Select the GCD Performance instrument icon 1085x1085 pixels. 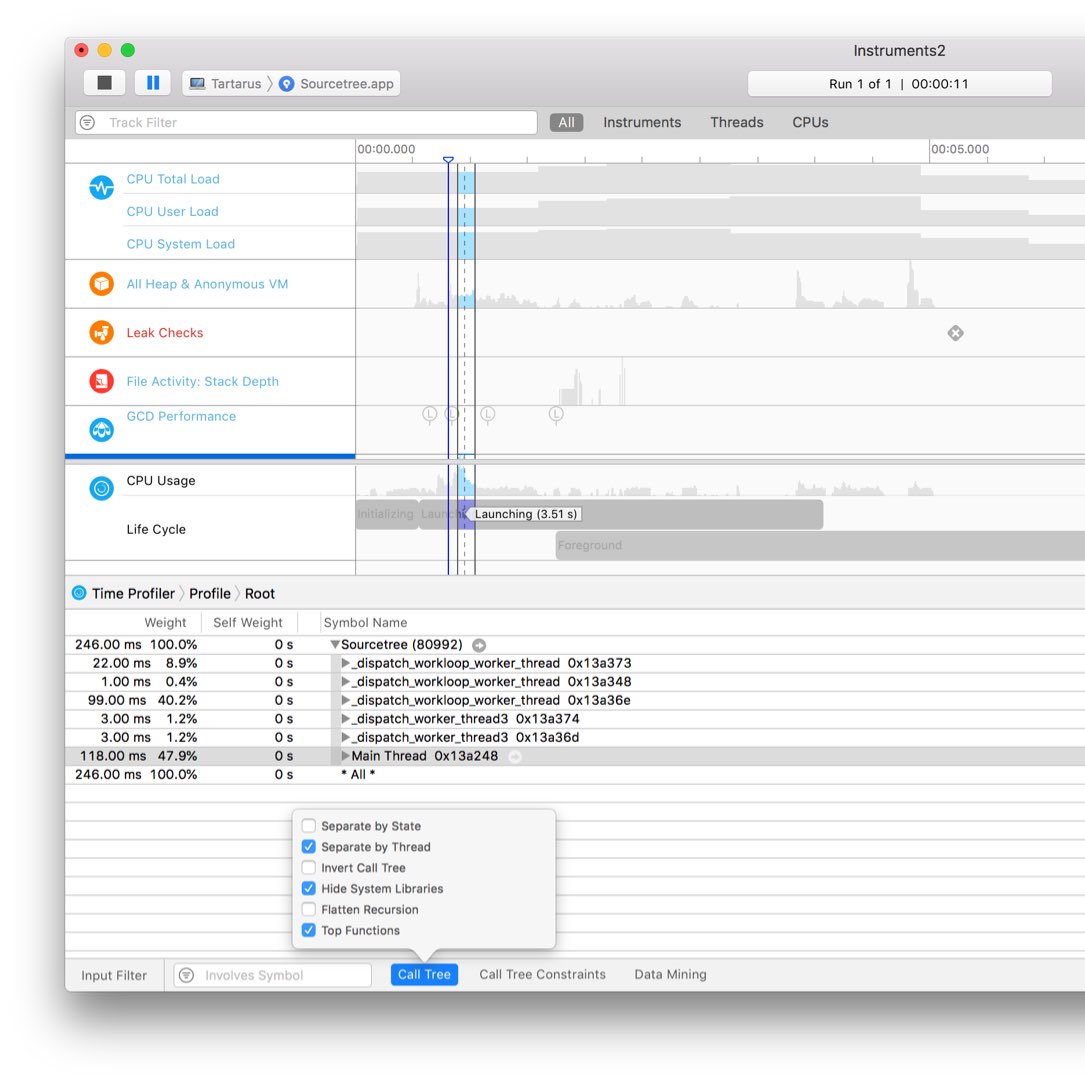(102, 430)
